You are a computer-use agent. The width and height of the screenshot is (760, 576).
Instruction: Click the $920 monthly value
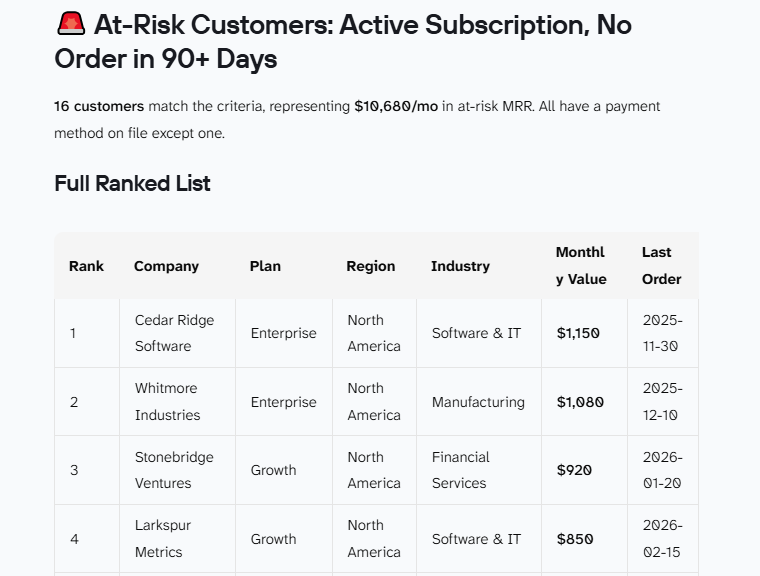[x=574, y=470]
